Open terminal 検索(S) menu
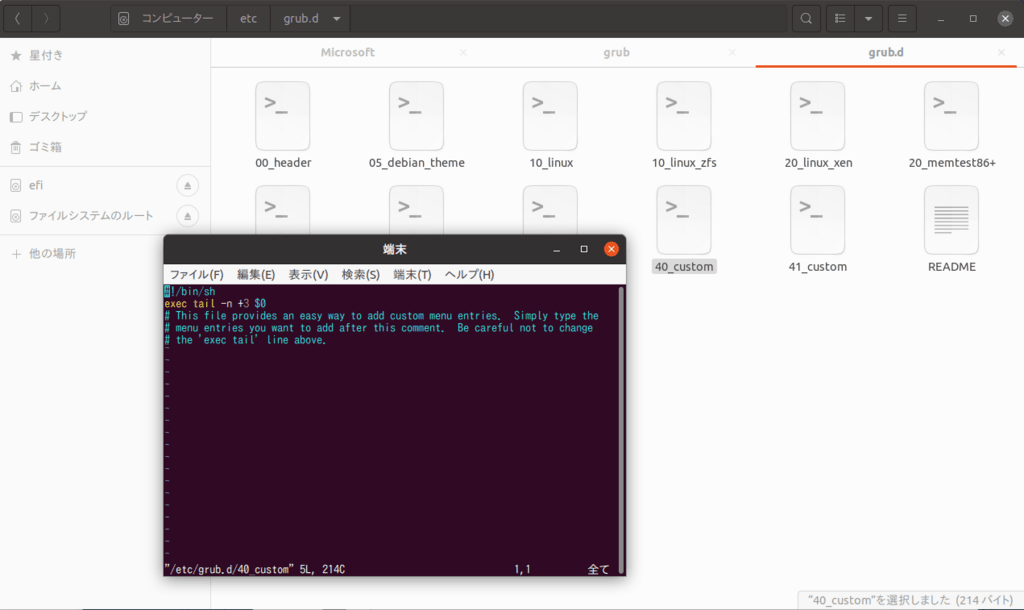This screenshot has width=1024, height=610. pyautogui.click(x=360, y=274)
